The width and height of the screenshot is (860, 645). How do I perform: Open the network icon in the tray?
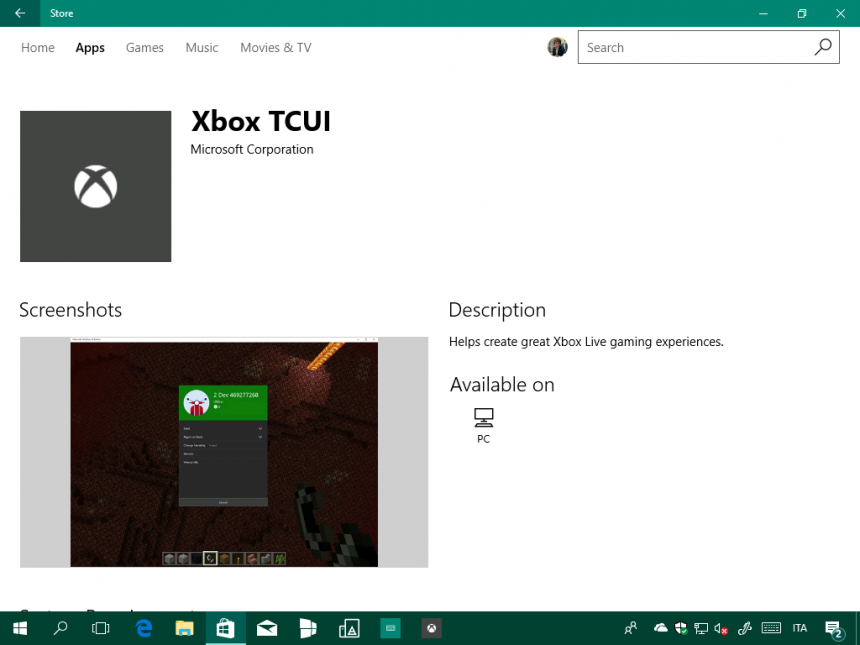pyautogui.click(x=700, y=628)
